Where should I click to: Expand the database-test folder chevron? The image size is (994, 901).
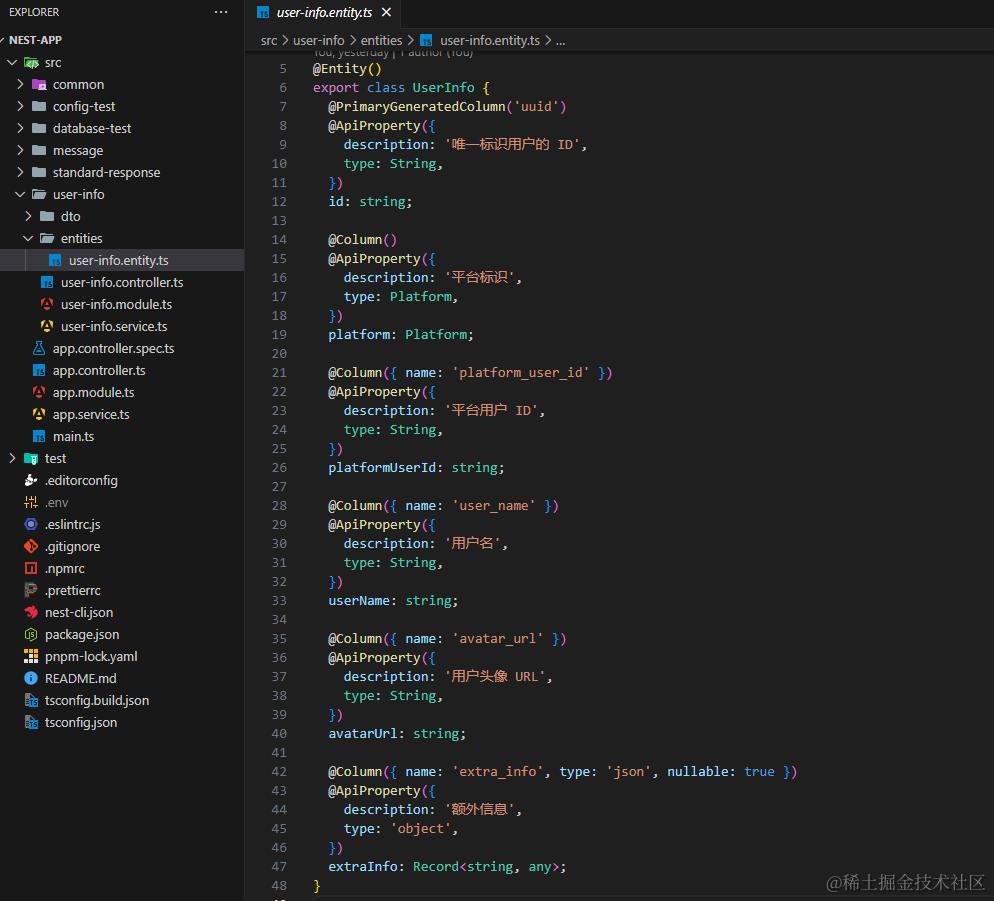pyautogui.click(x=20, y=128)
